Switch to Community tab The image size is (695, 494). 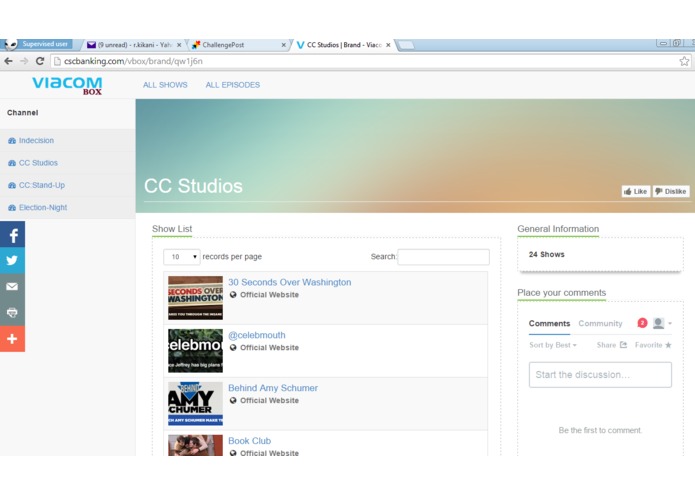[600, 323]
